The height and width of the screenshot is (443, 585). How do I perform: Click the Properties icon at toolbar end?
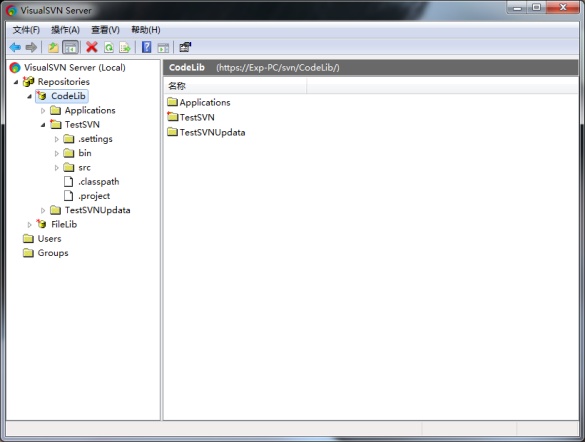[x=185, y=47]
